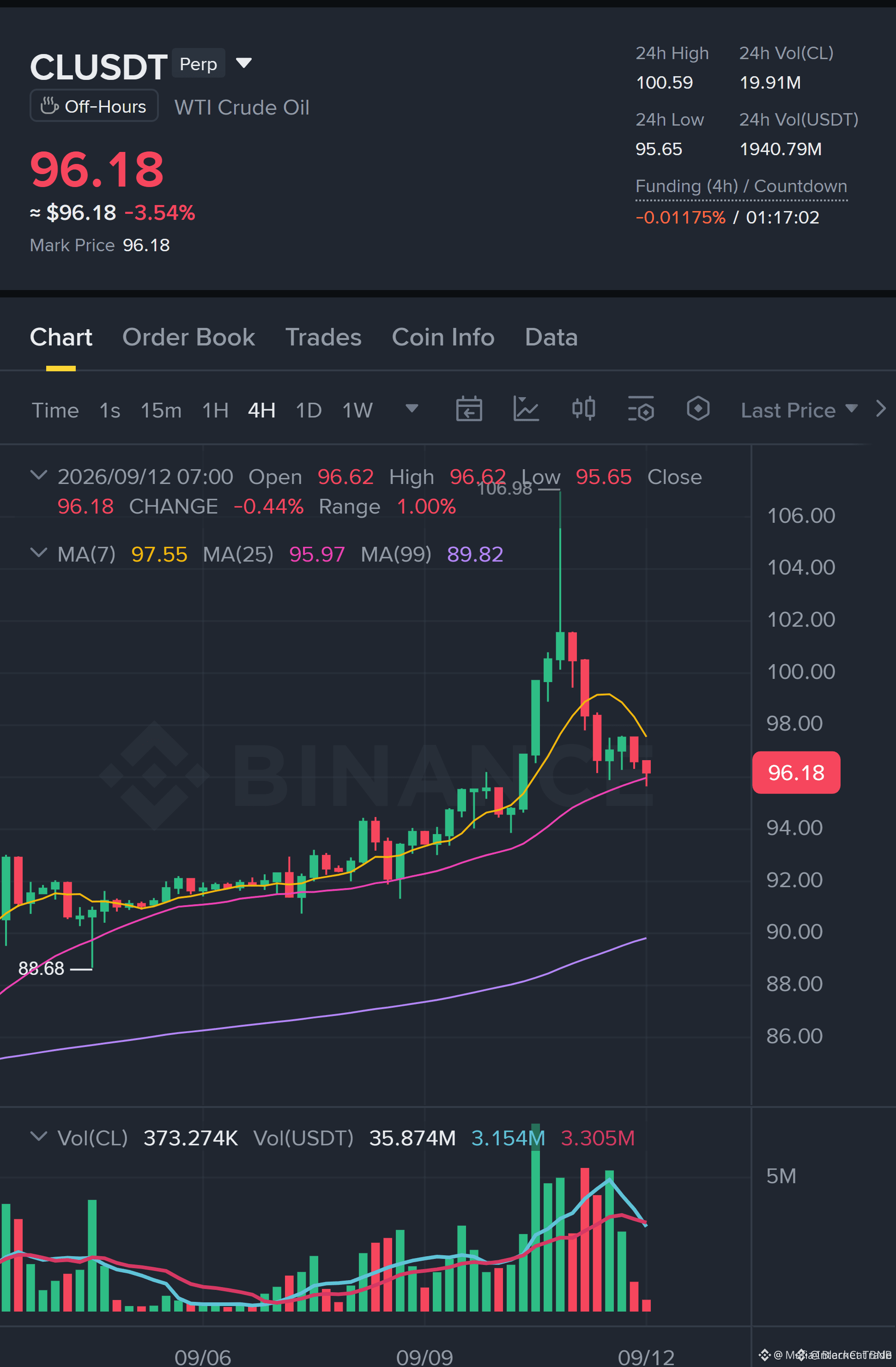Open the calendar go-to-date icon
Screen dimensions: 896x1367
coord(469,410)
